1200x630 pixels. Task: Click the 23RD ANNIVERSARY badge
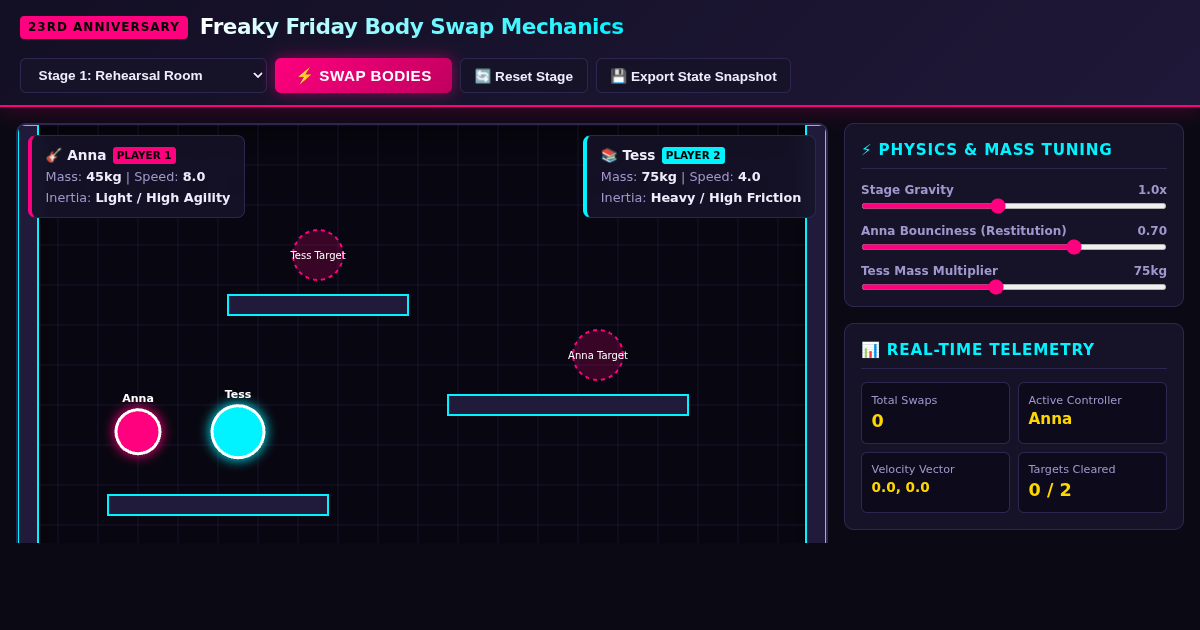tap(104, 27)
